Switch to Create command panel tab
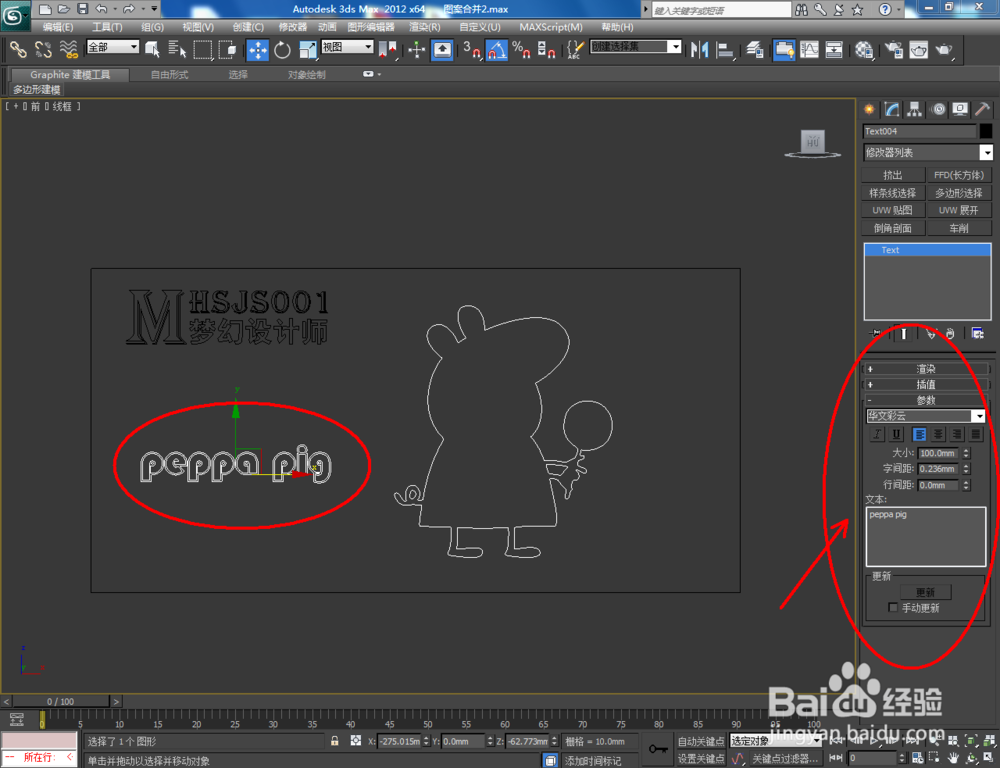The width and height of the screenshot is (1000, 768). pos(869,110)
